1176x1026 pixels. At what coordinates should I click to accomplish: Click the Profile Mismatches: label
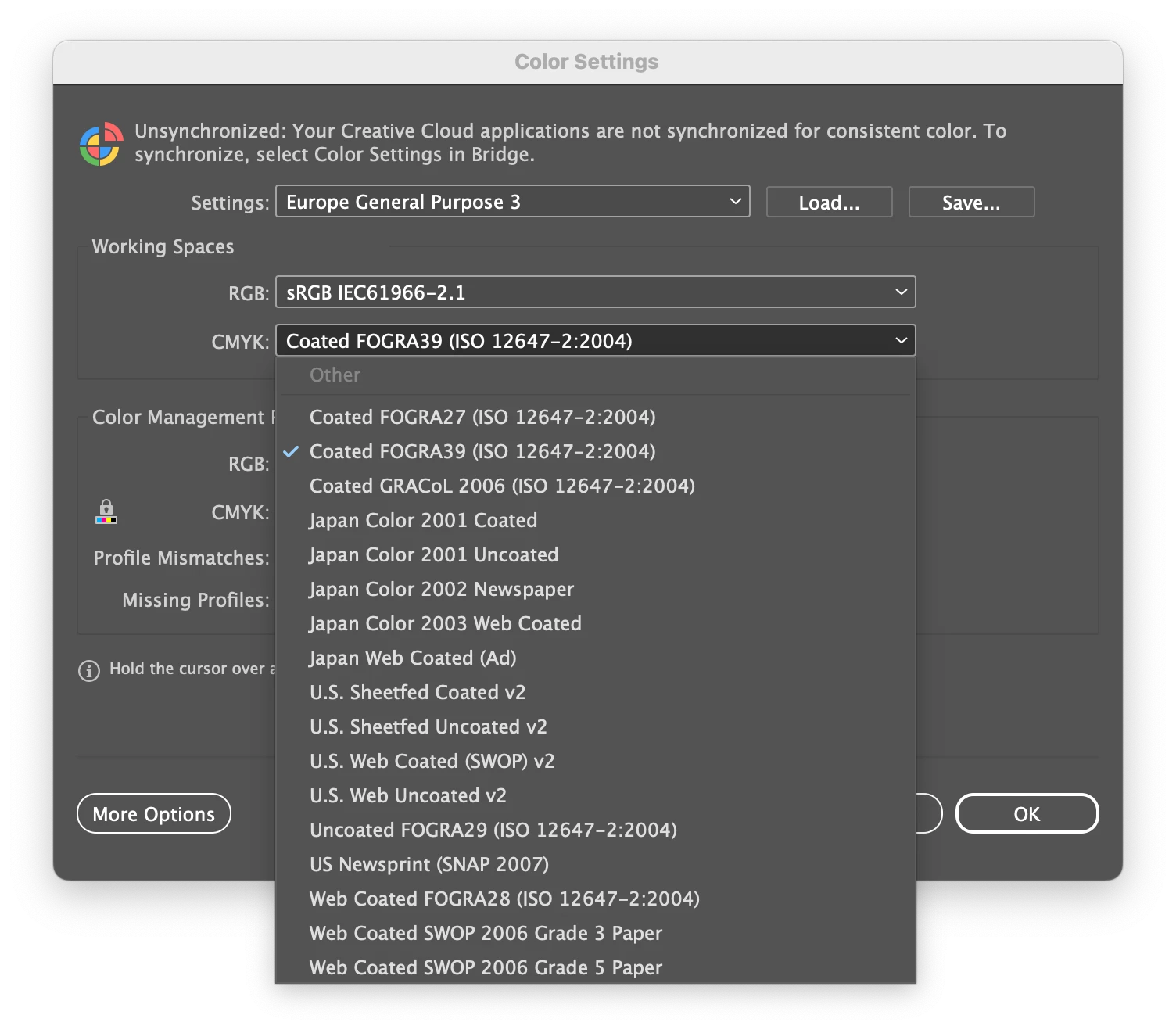[x=181, y=558]
